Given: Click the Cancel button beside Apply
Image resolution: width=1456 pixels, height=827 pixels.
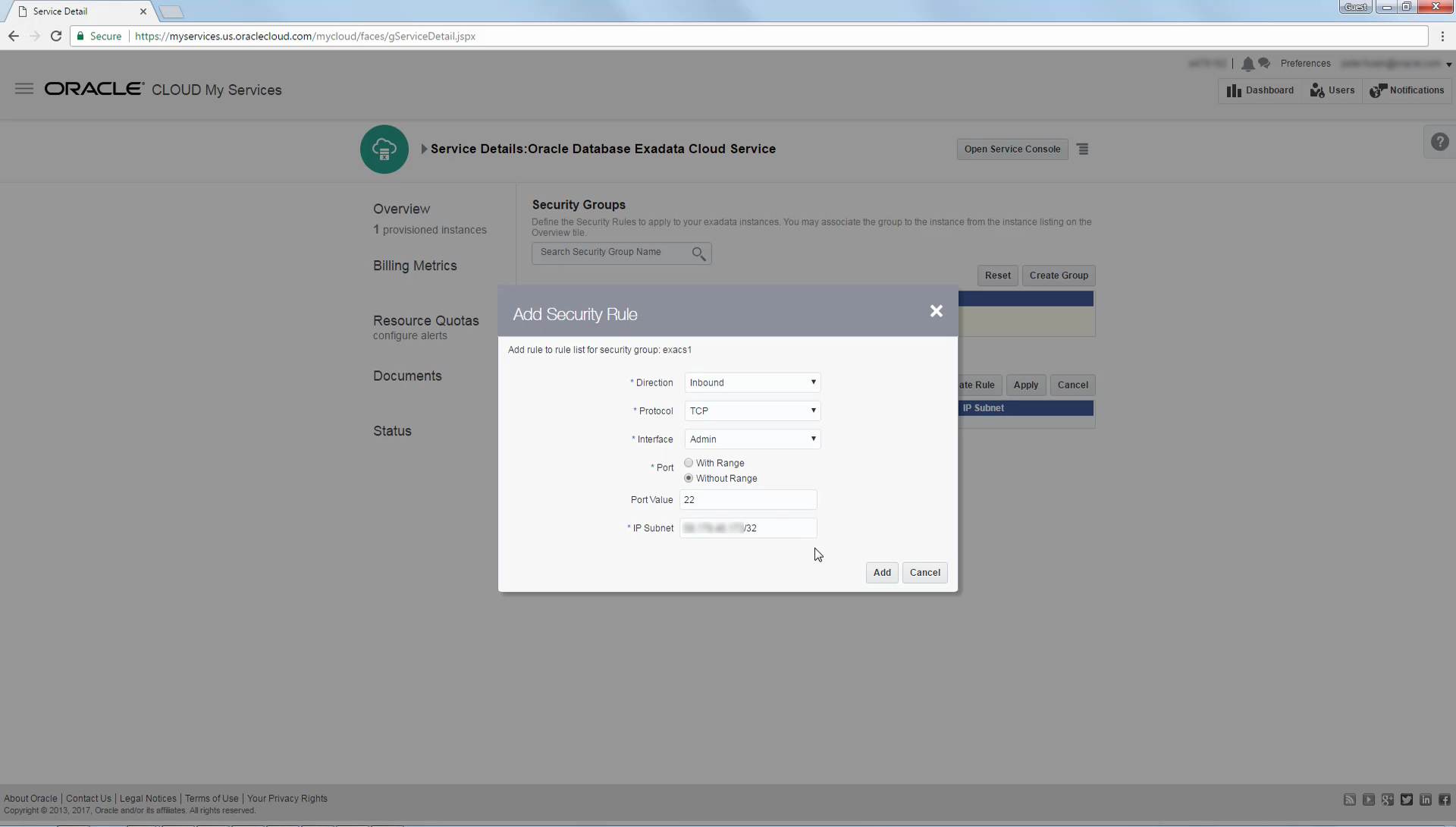Looking at the screenshot, I should click(x=1072, y=385).
